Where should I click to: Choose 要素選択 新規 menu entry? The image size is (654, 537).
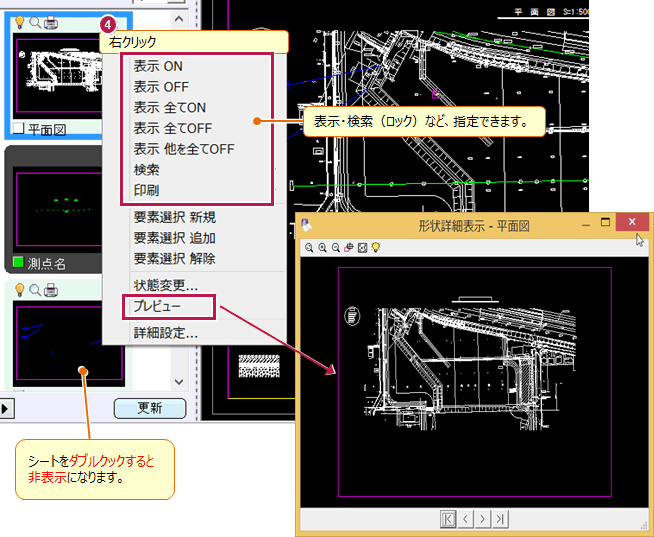click(175, 217)
